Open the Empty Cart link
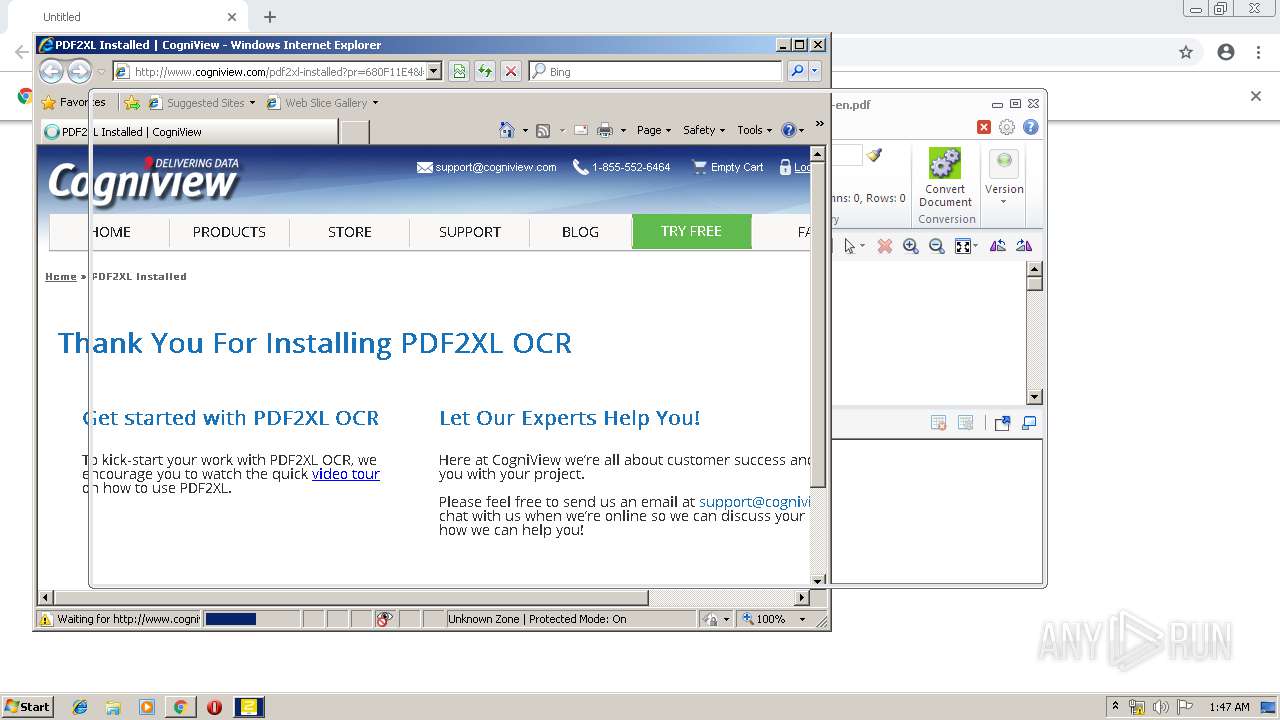The image size is (1280, 720). click(728, 167)
